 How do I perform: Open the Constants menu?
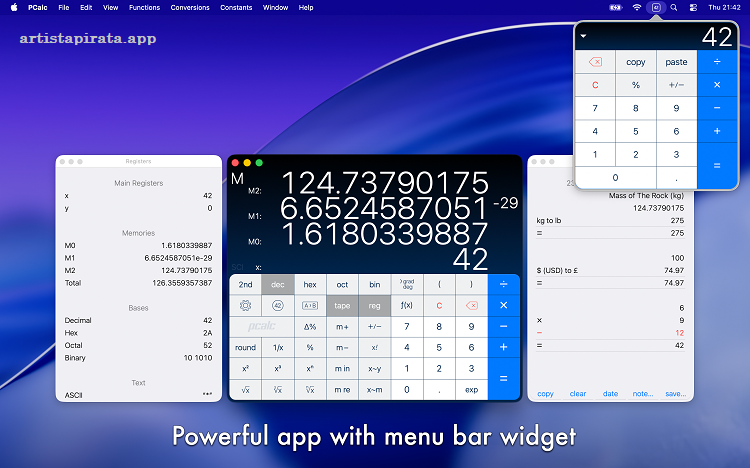[x=236, y=7]
